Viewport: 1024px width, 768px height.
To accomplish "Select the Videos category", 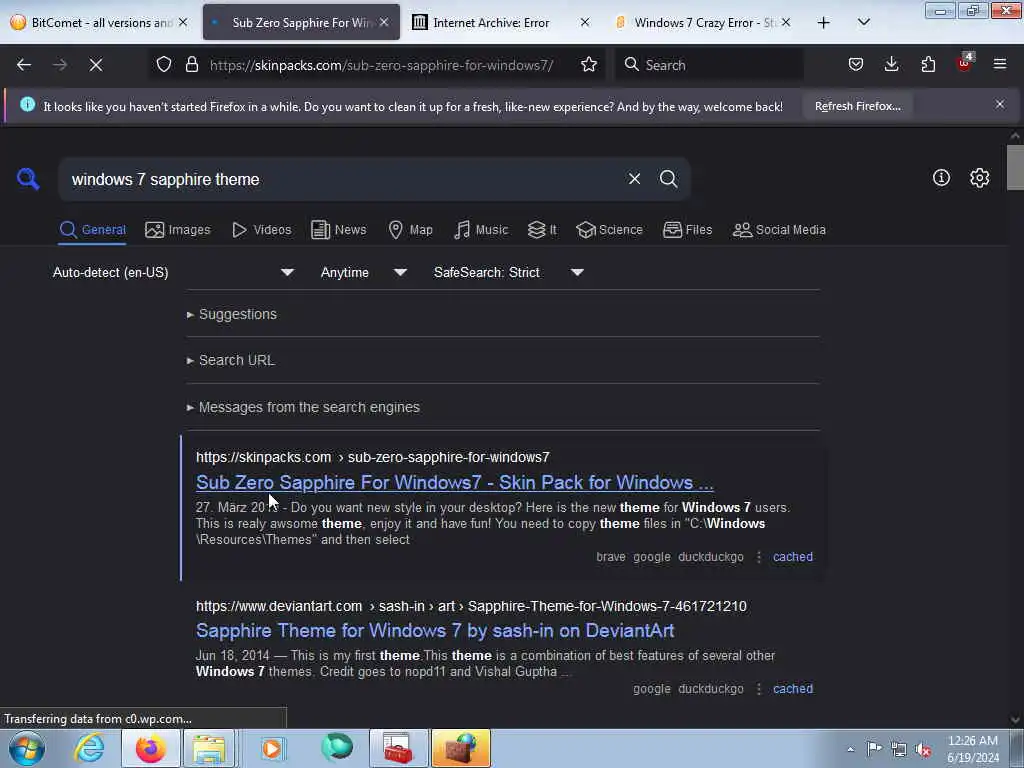I will point(262,230).
